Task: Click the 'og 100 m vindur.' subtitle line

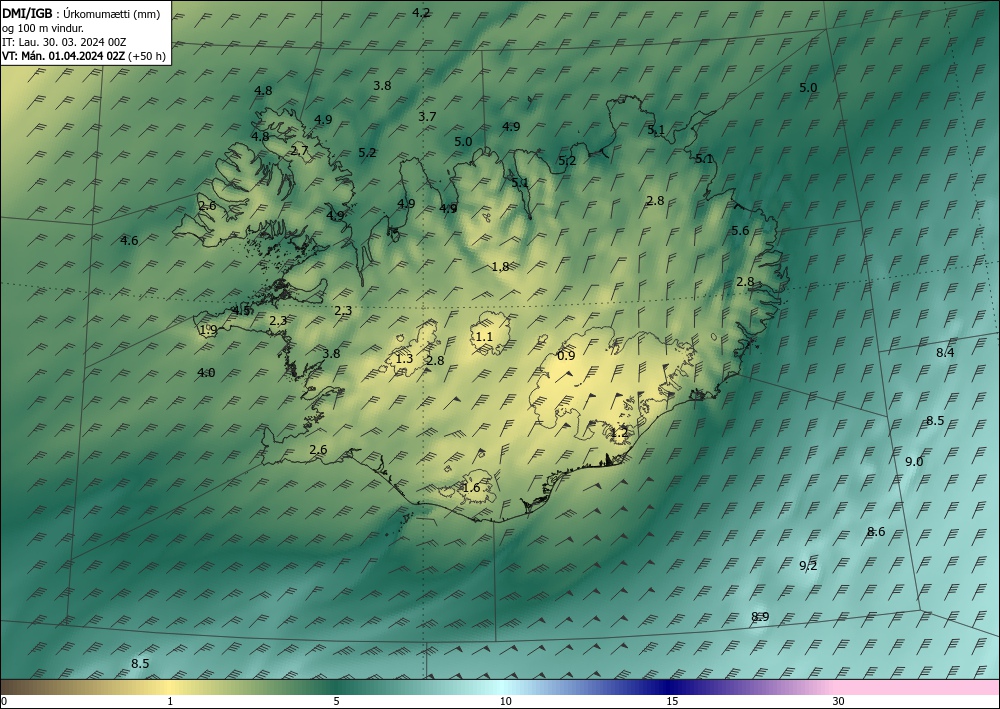Action: (42, 28)
